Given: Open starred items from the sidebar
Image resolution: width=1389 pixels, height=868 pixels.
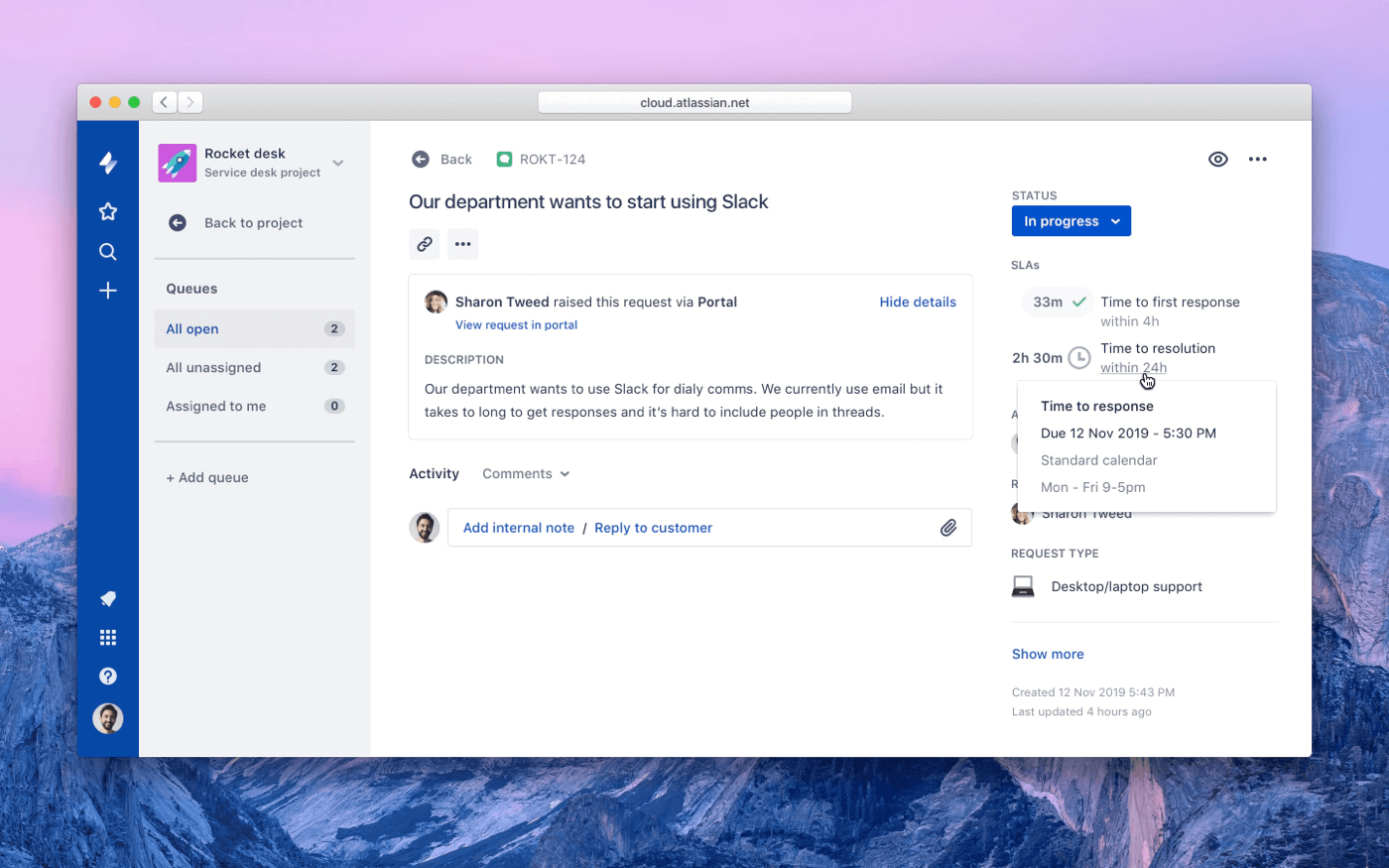Looking at the screenshot, I should [108, 211].
